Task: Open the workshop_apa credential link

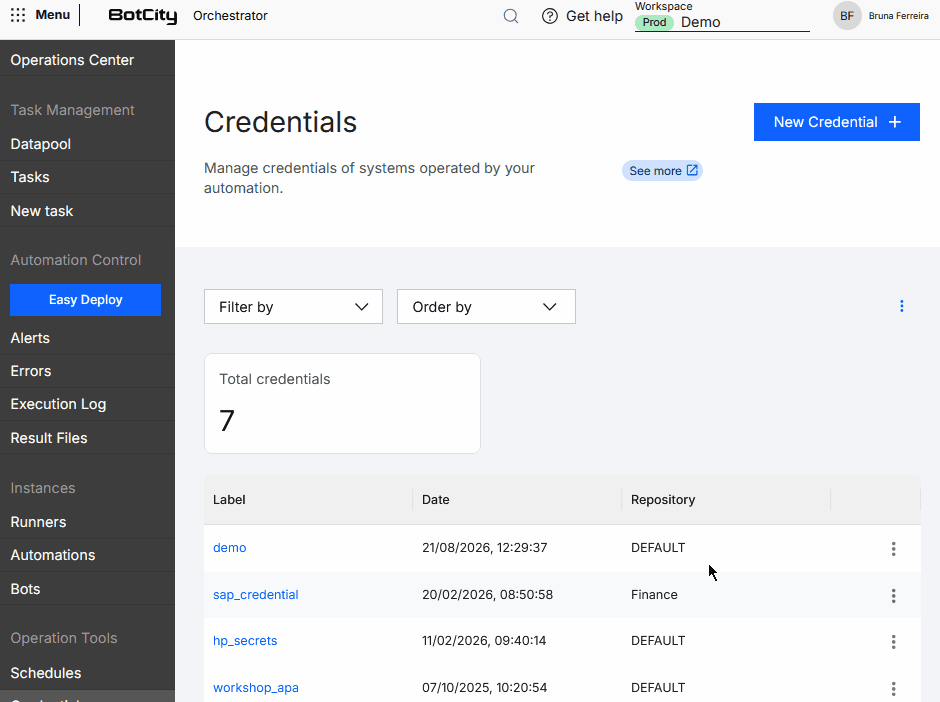Action: (256, 688)
